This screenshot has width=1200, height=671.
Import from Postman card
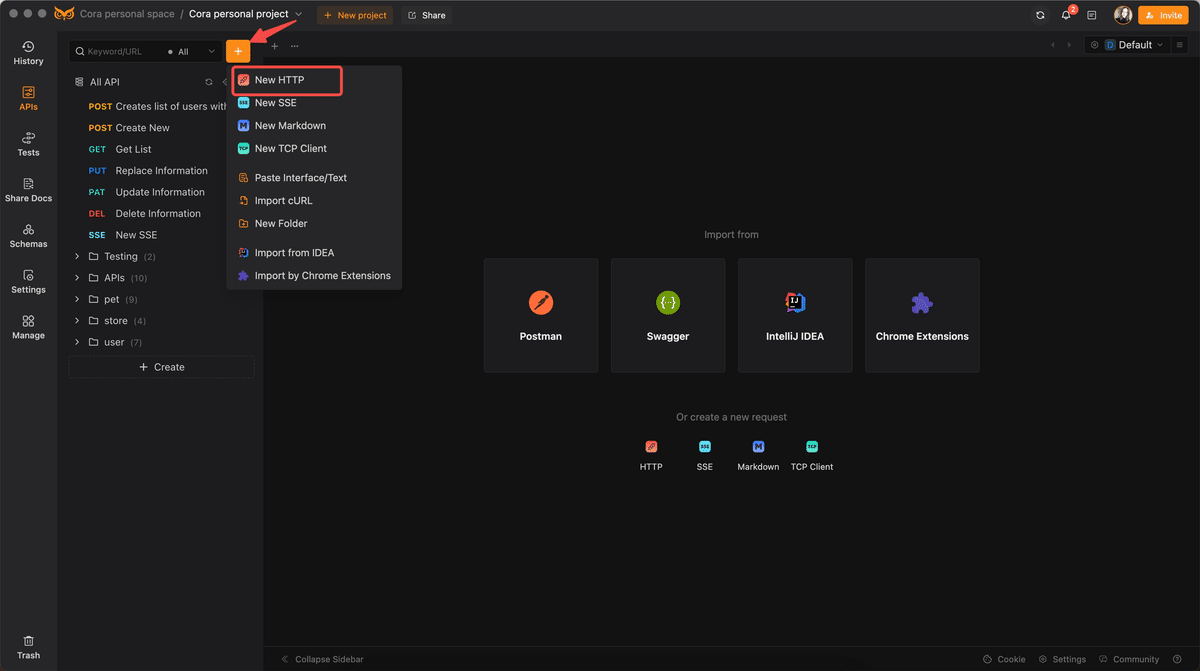click(x=541, y=315)
